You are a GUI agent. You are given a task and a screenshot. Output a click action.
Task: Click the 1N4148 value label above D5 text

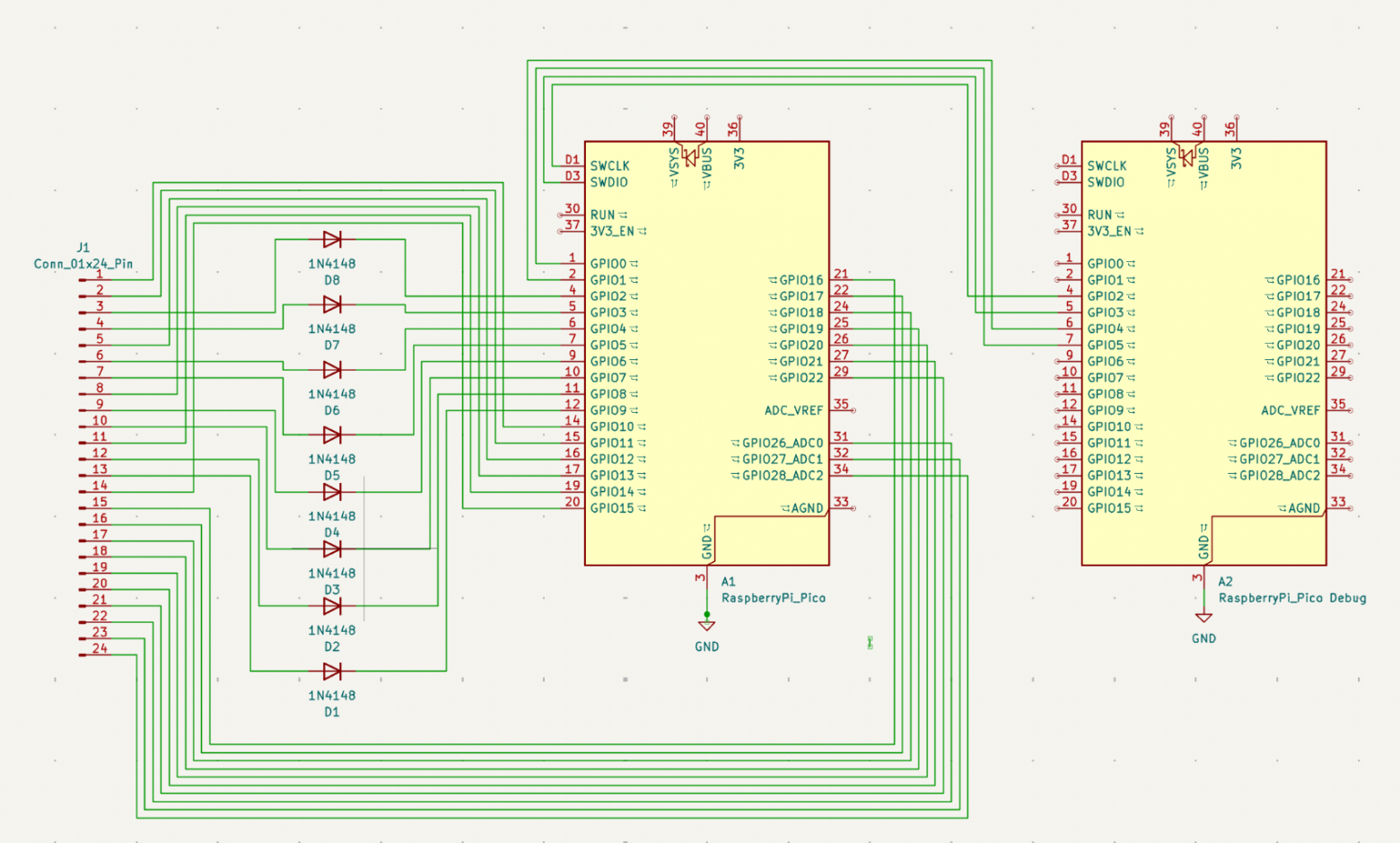point(332,459)
